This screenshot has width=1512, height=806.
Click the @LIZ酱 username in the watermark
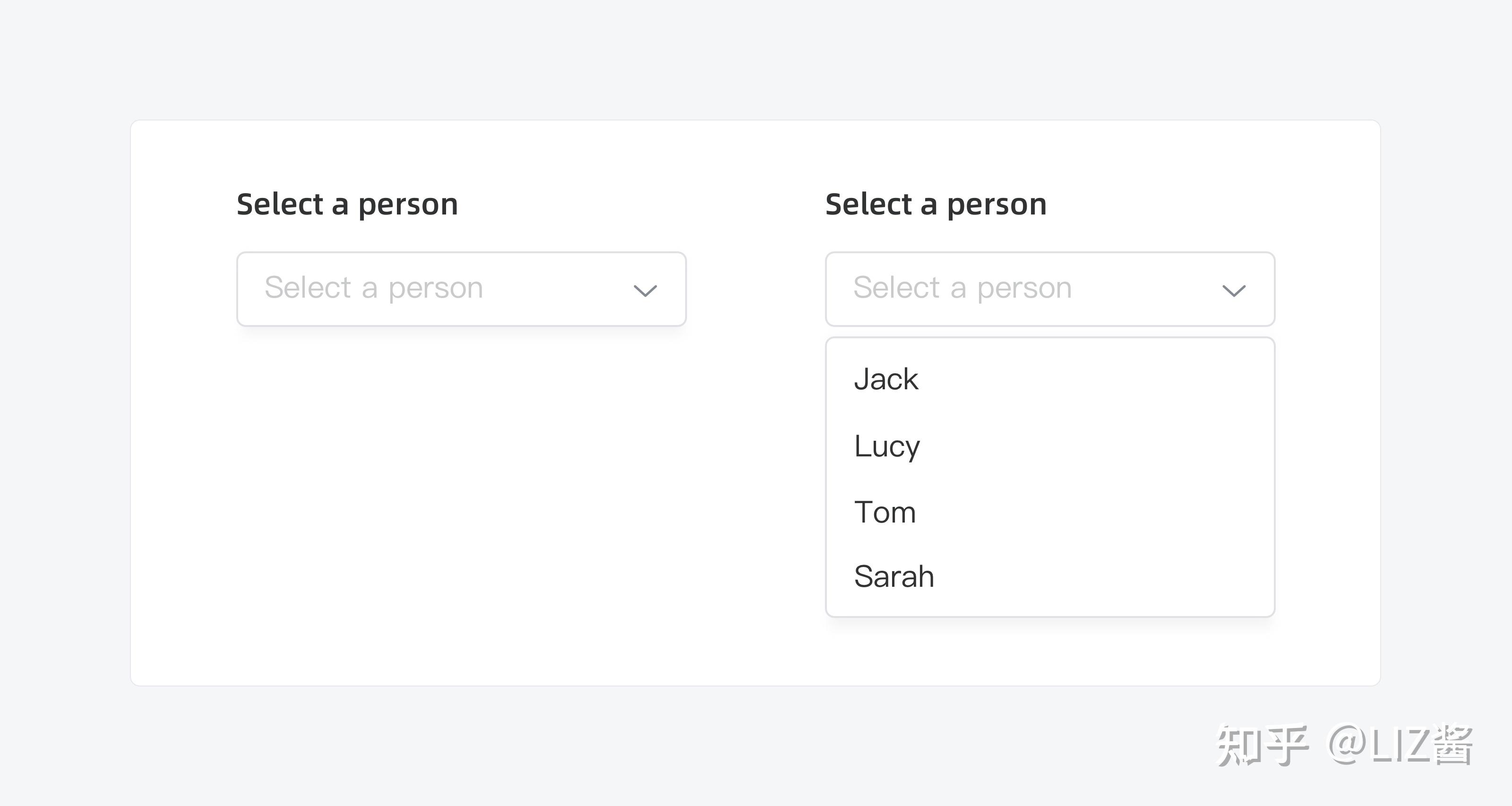[1400, 745]
